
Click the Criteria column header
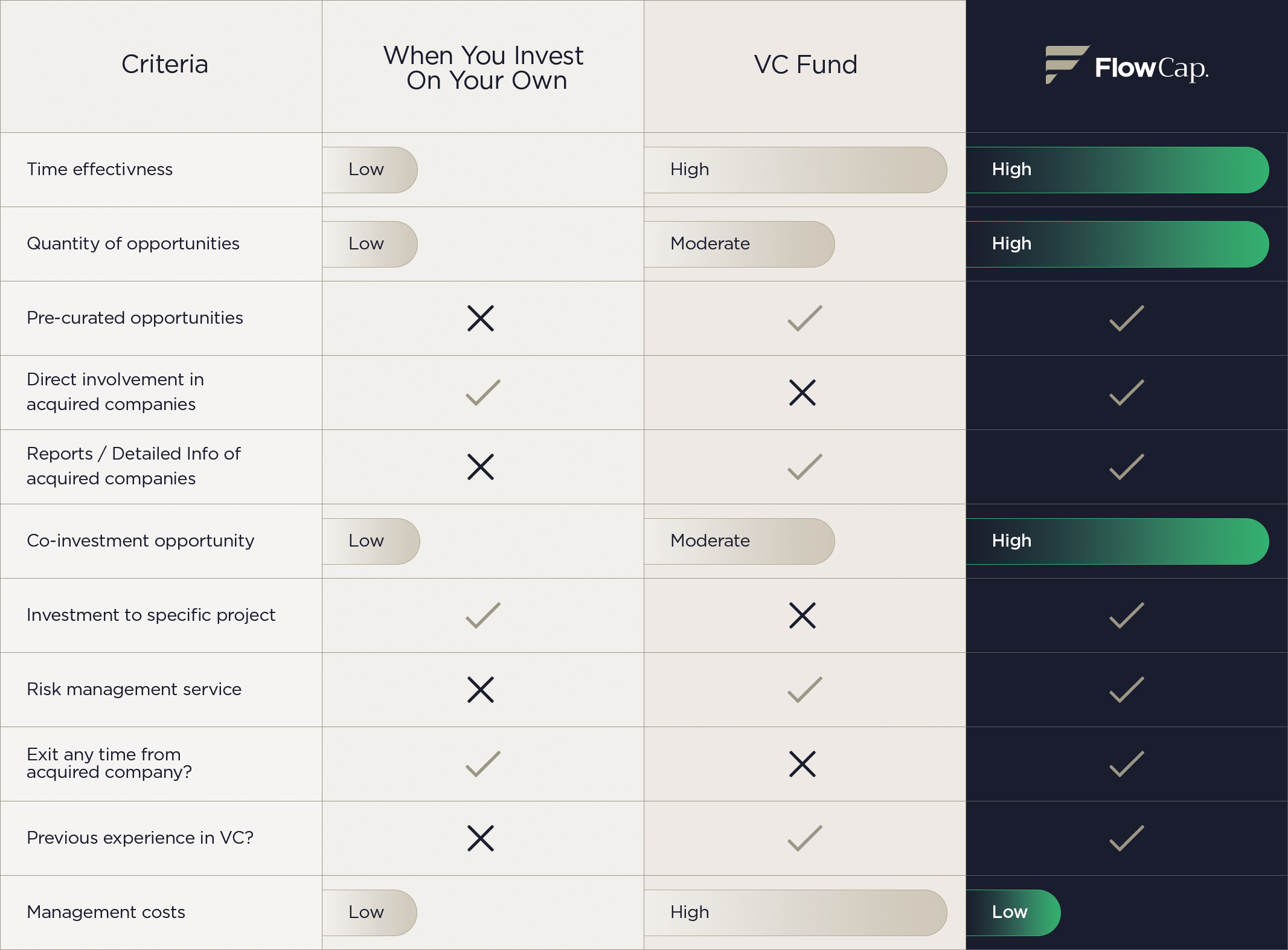164,65
